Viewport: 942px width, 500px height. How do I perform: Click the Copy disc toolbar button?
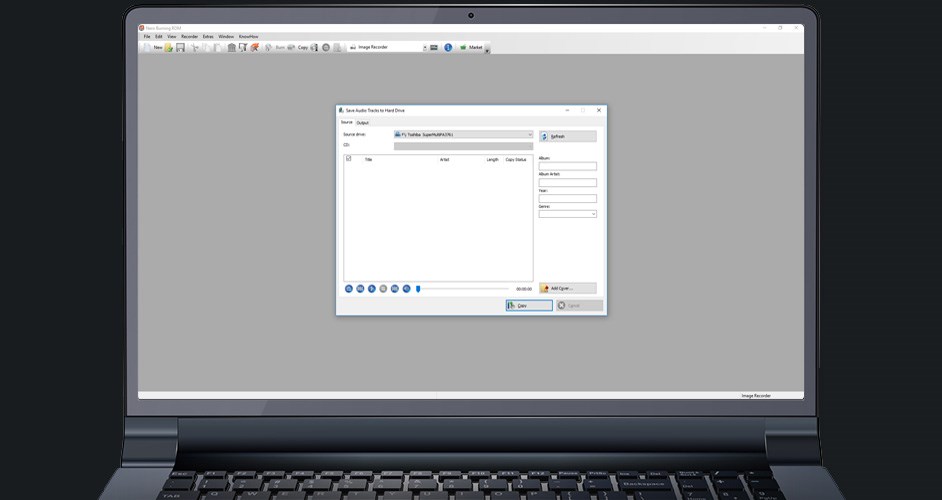coord(297,47)
